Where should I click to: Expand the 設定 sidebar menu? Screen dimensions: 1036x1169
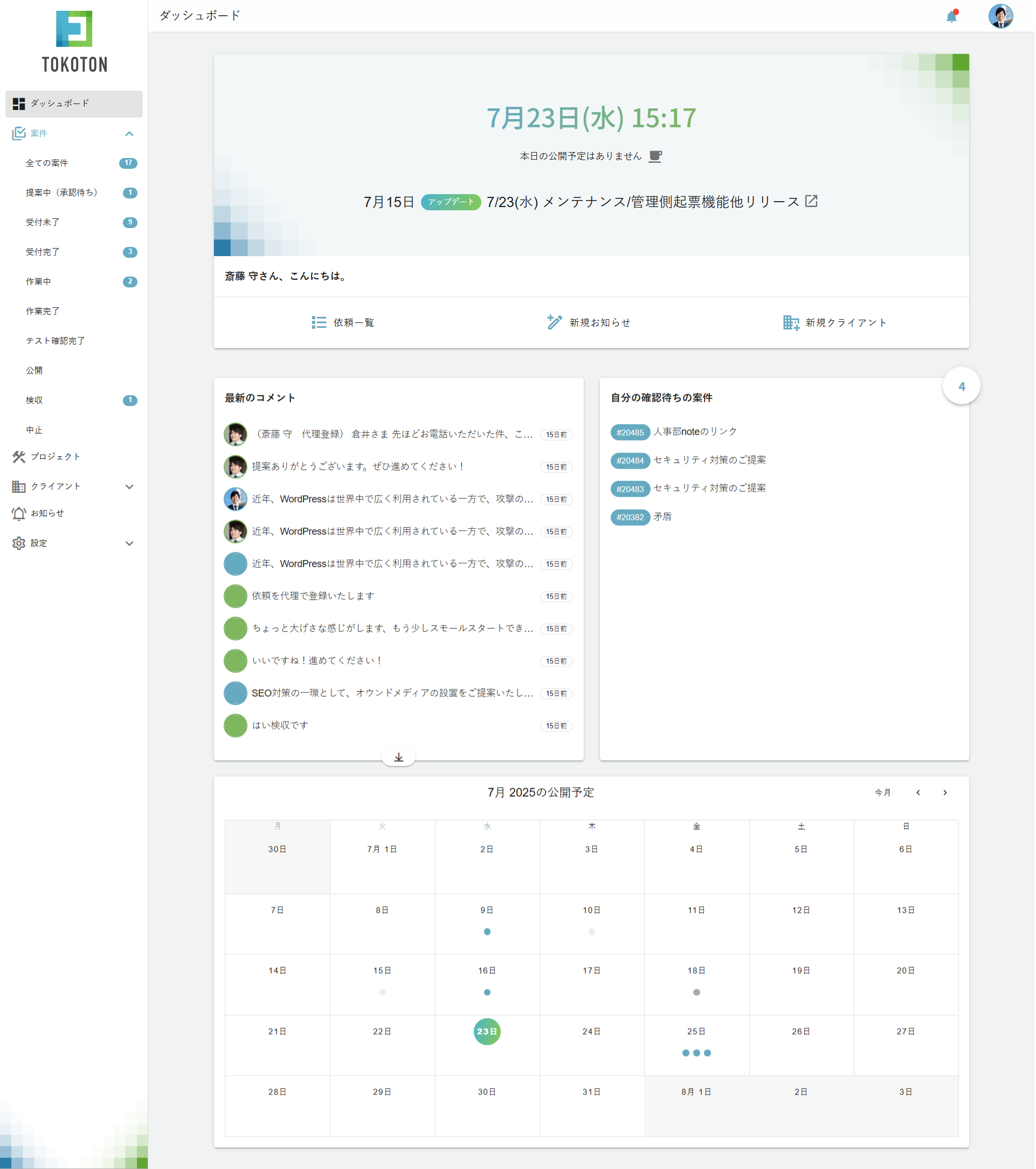point(129,544)
